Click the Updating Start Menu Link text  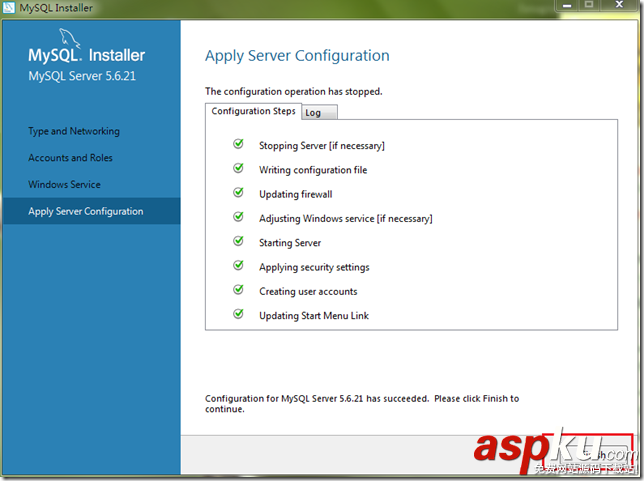tap(314, 315)
